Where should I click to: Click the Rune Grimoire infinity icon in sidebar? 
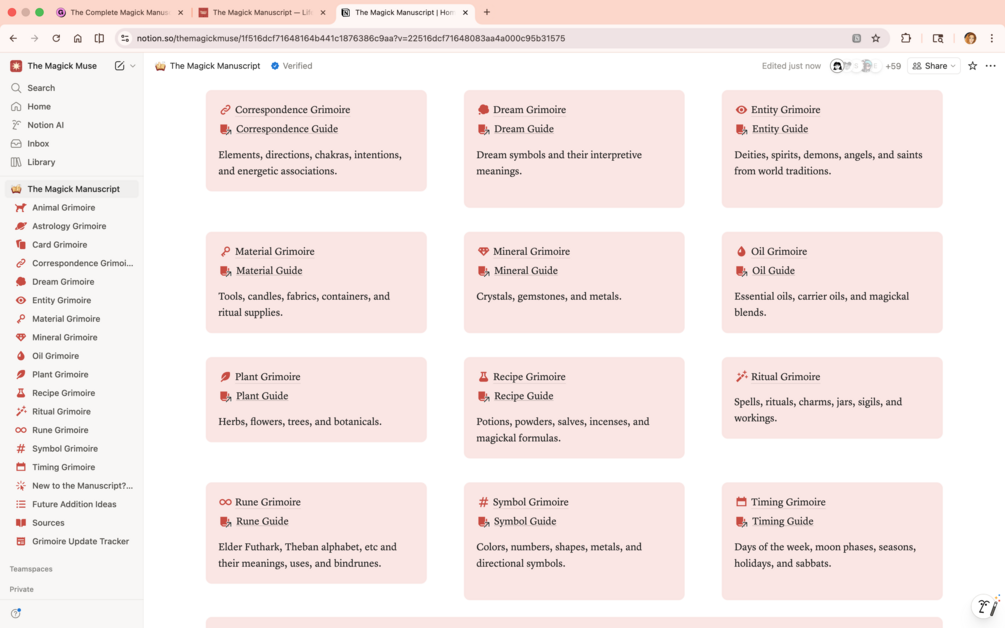click(21, 431)
